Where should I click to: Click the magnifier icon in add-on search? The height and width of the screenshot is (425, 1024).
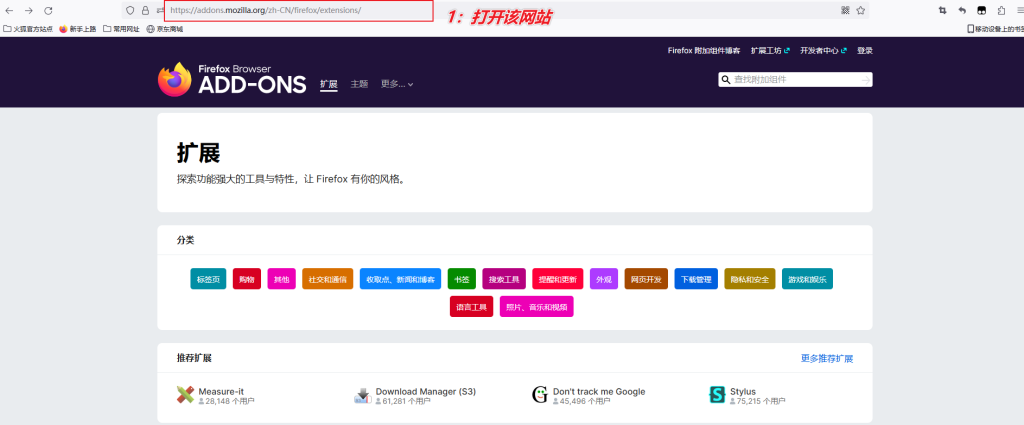click(726, 80)
